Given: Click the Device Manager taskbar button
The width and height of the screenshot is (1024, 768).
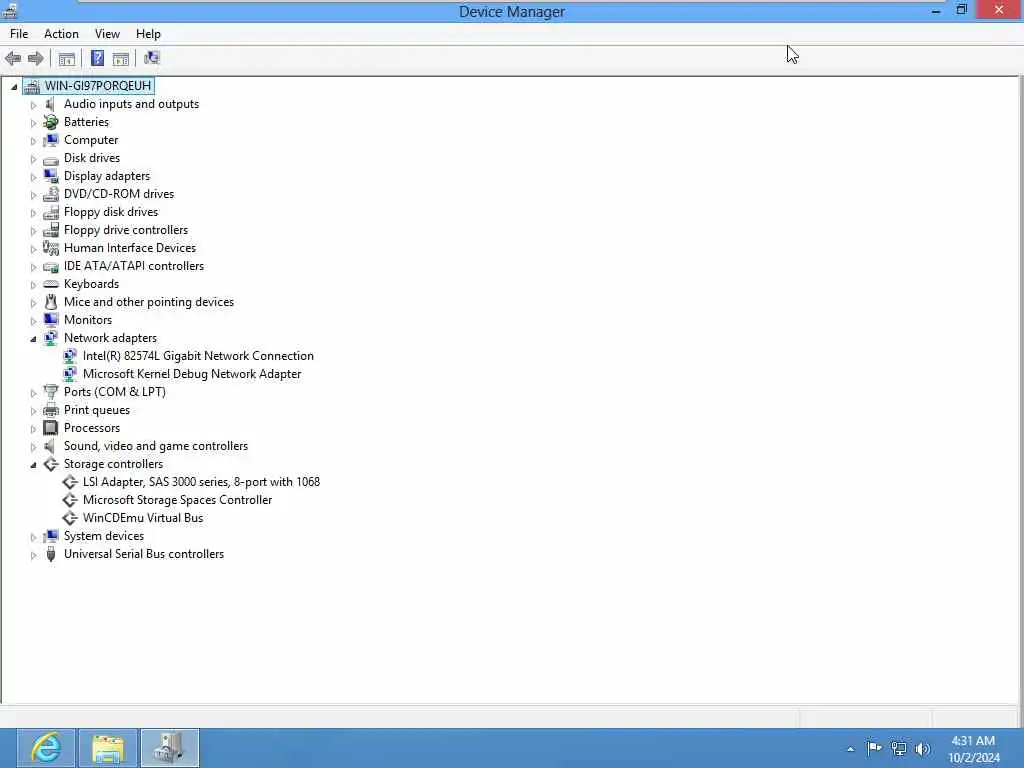Looking at the screenshot, I should pyautogui.click(x=170, y=748).
